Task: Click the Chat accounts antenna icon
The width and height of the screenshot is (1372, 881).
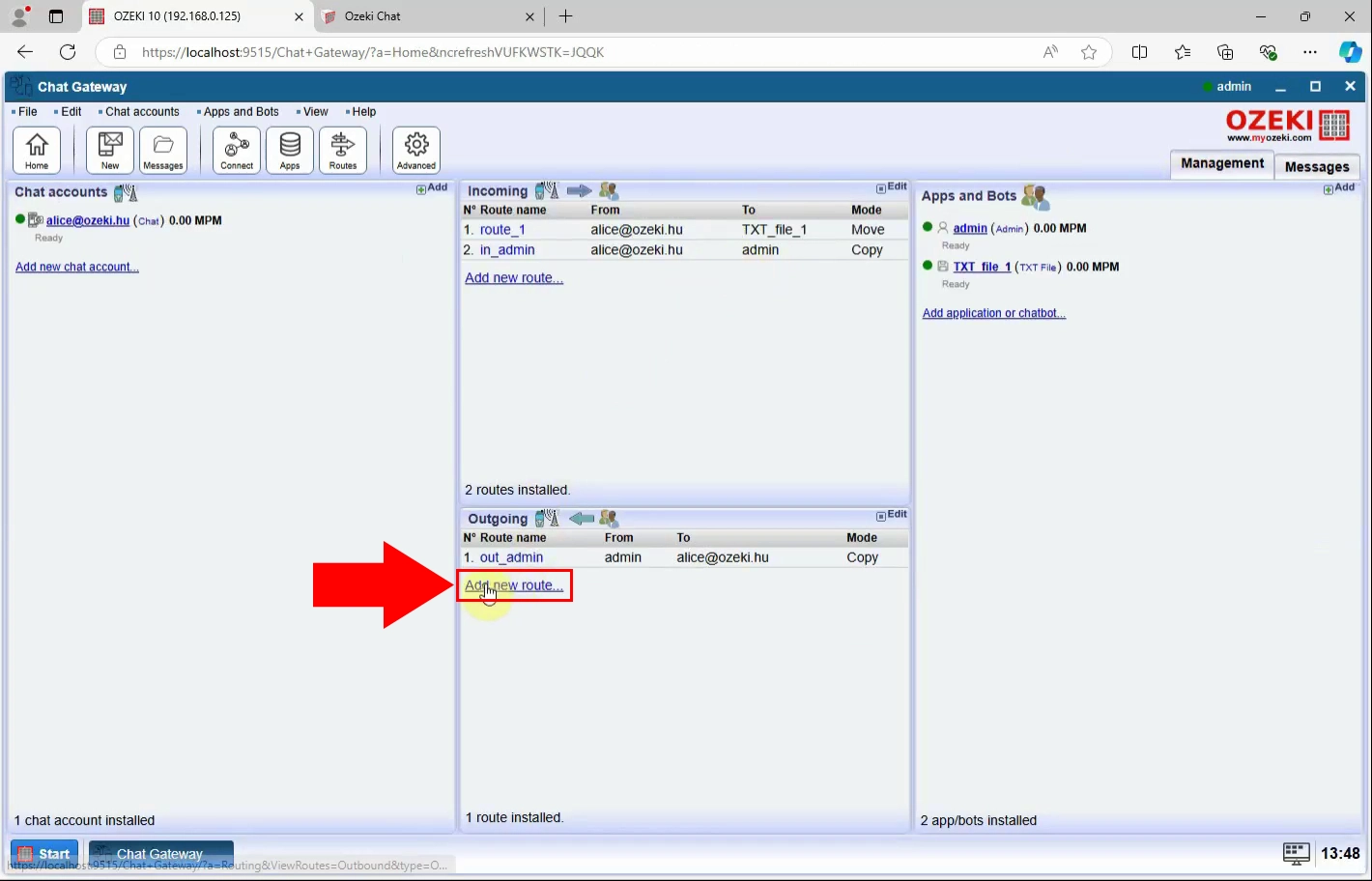Action: (126, 192)
